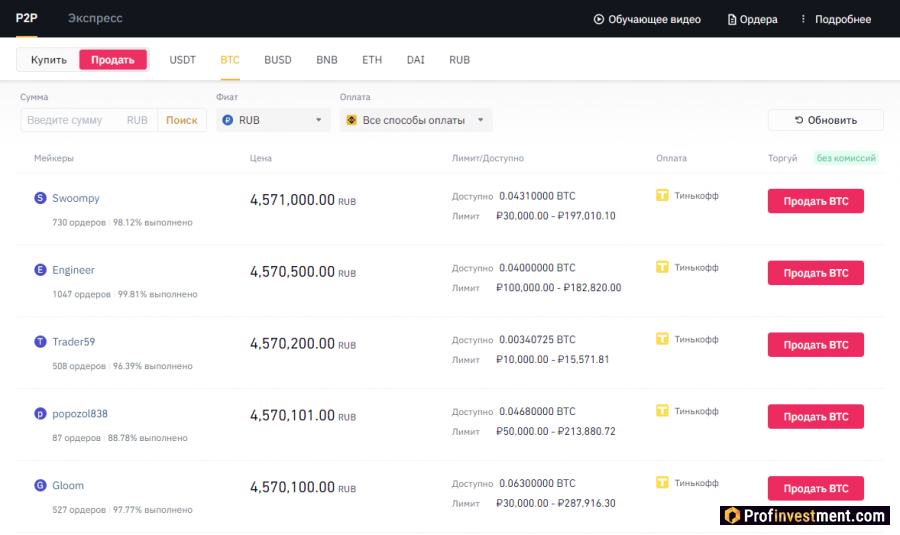Viewport: 900px width, 535px height.
Task: Click the Цена column header
Action: pyautogui.click(x=261, y=158)
